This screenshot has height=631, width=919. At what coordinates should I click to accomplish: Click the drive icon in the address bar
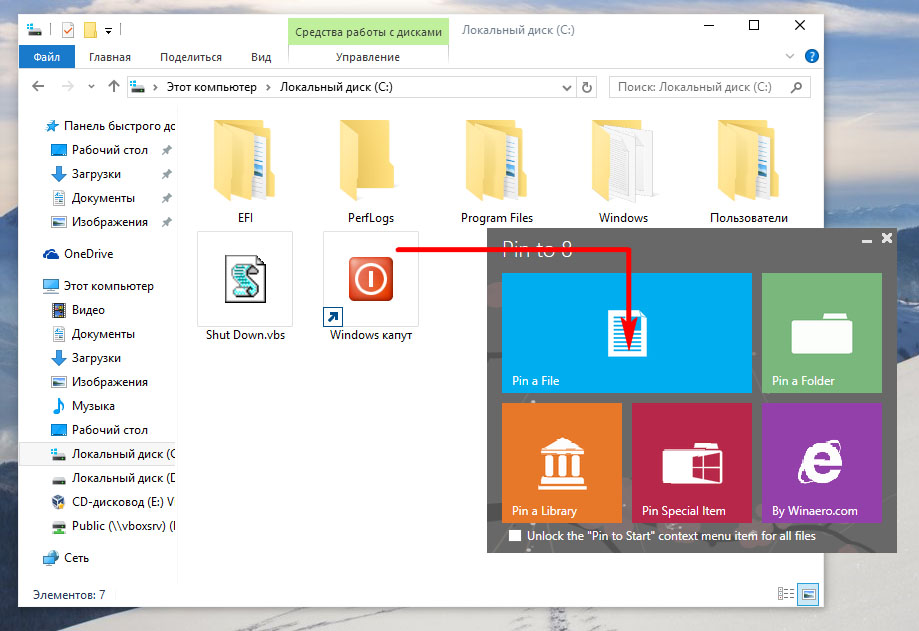point(137,87)
